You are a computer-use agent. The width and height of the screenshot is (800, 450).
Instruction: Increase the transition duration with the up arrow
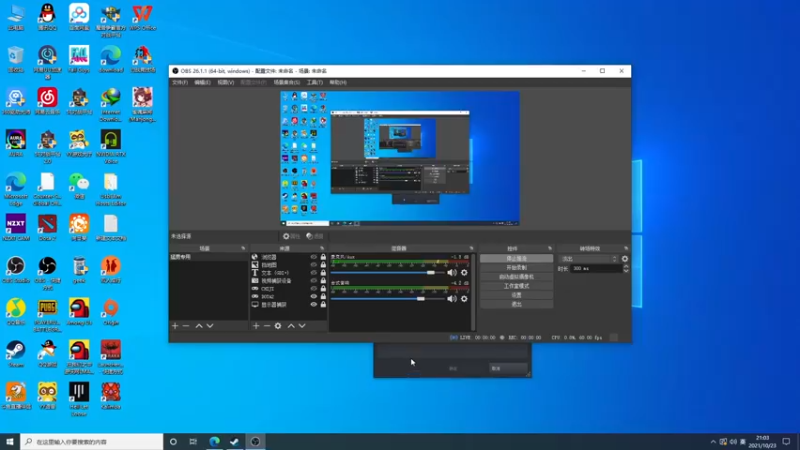coord(626,266)
